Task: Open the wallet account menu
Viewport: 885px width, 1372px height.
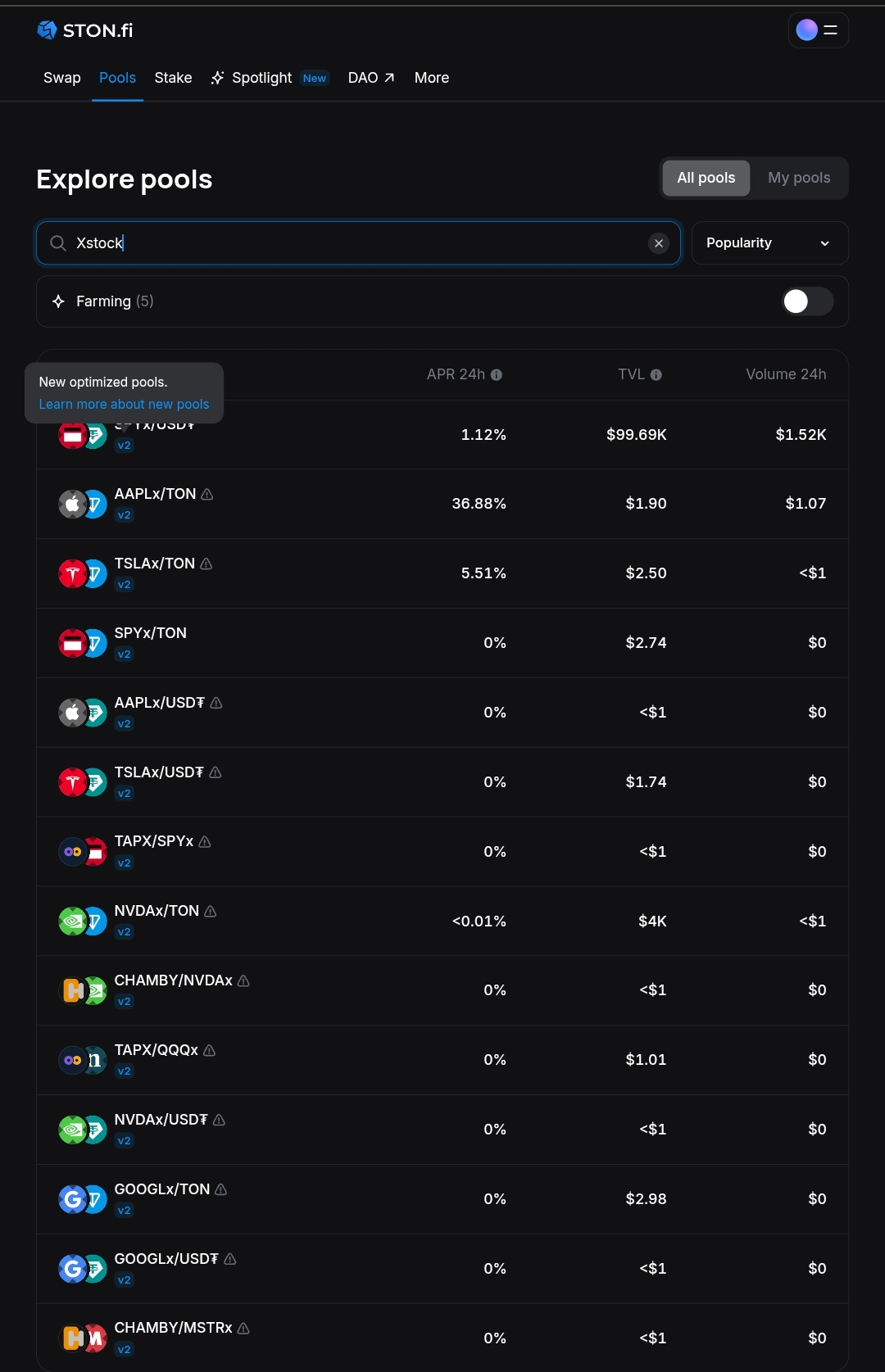Action: [818, 30]
